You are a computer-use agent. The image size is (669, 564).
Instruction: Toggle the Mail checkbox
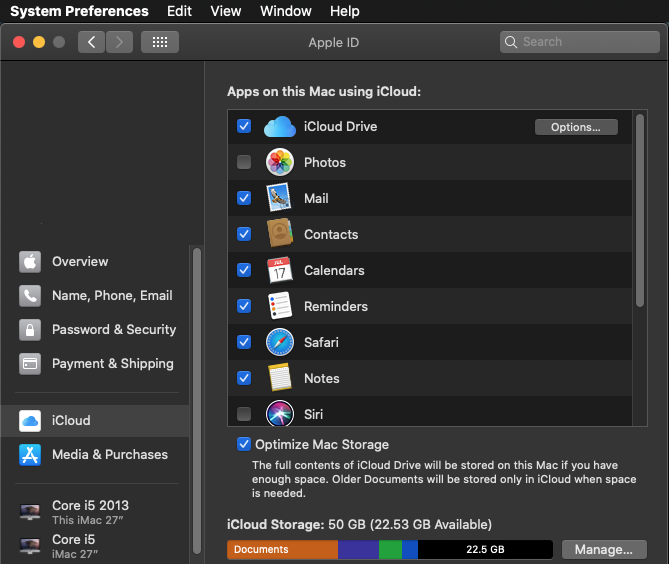(x=244, y=198)
